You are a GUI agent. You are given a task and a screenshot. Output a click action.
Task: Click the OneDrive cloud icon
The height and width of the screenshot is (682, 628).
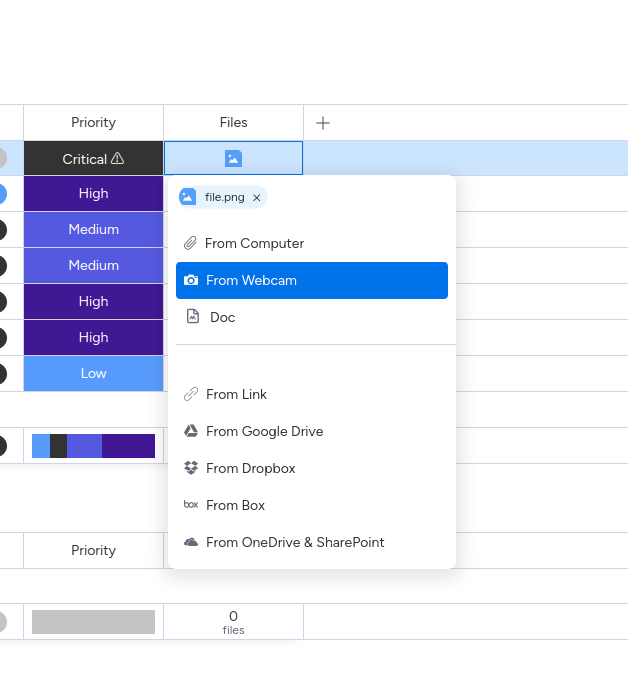[x=191, y=542]
